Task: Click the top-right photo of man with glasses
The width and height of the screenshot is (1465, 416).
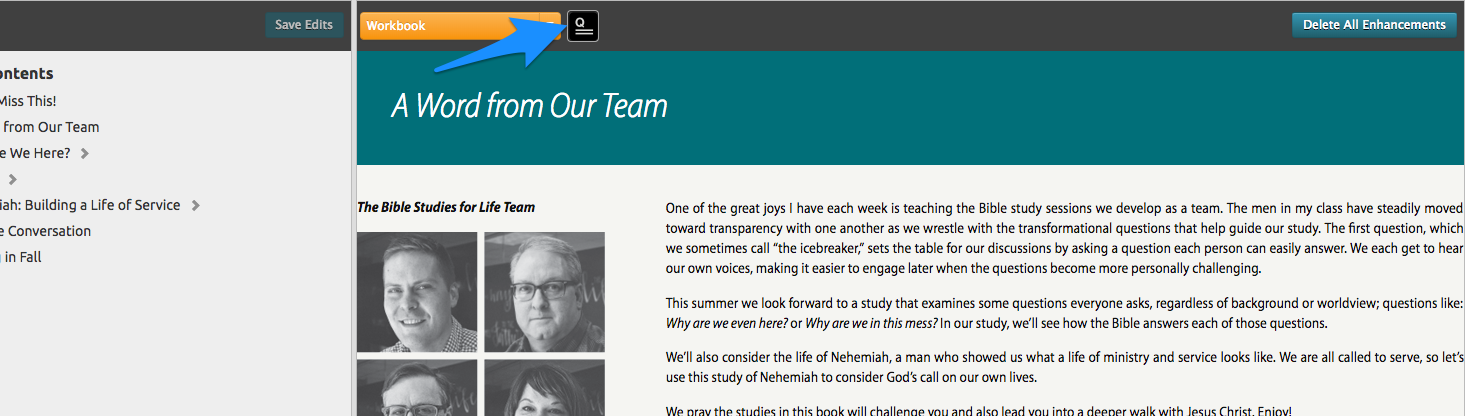Action: (x=544, y=292)
